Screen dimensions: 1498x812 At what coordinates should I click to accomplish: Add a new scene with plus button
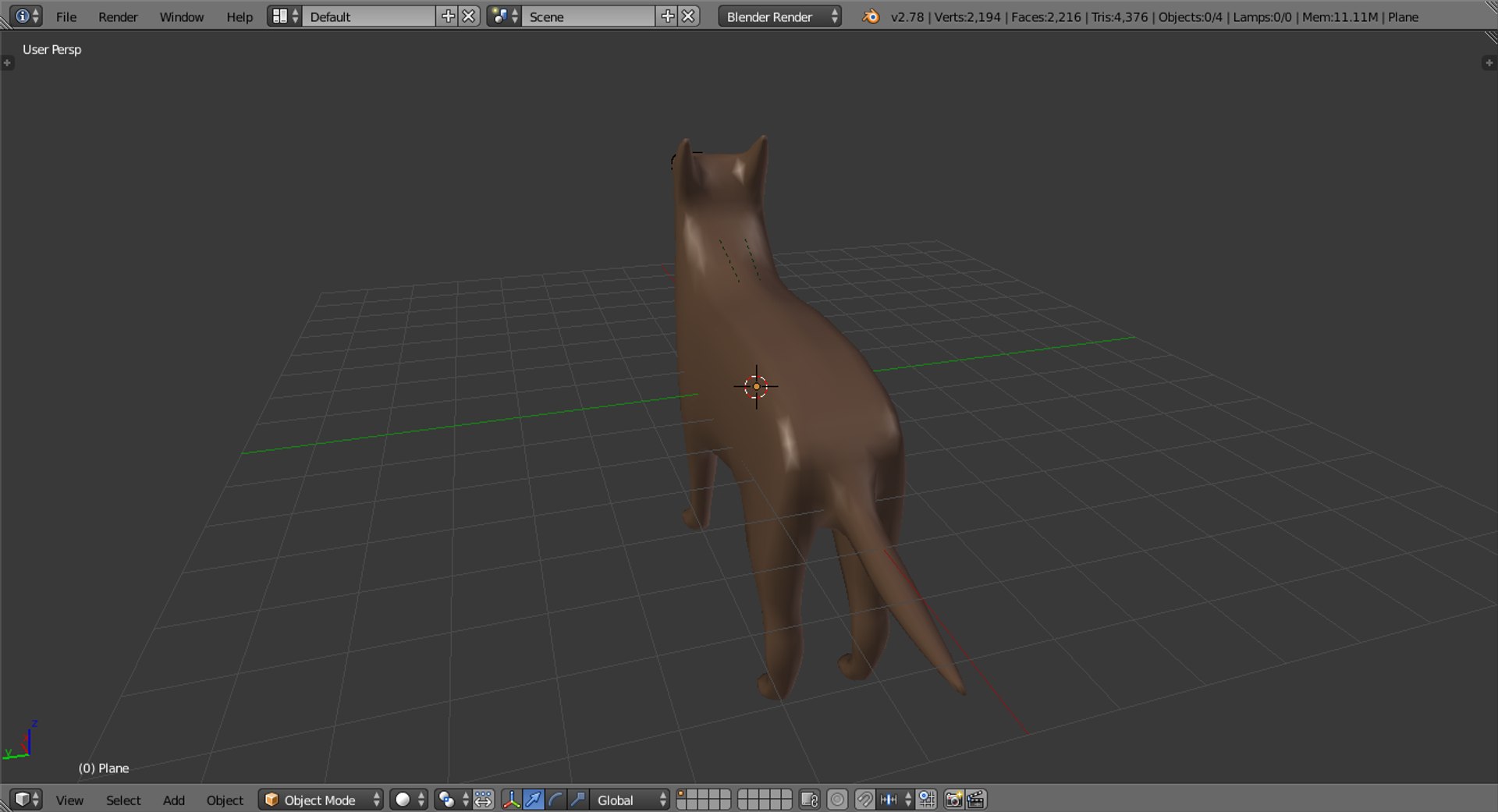click(667, 16)
